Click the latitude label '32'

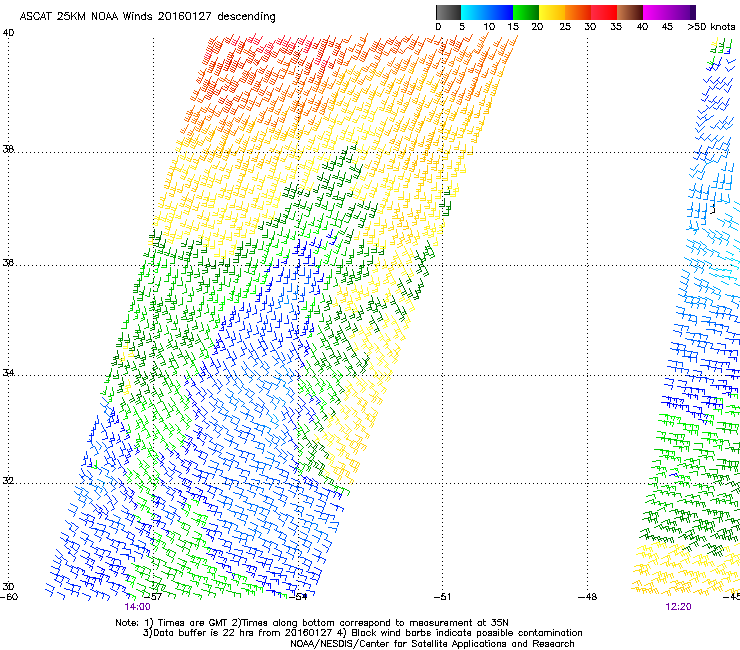8,481
